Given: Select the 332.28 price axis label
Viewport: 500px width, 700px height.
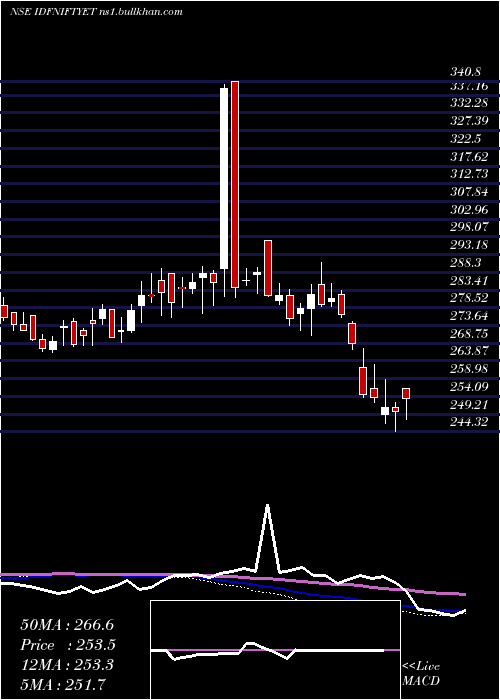Looking at the screenshot, I should 468,103.
